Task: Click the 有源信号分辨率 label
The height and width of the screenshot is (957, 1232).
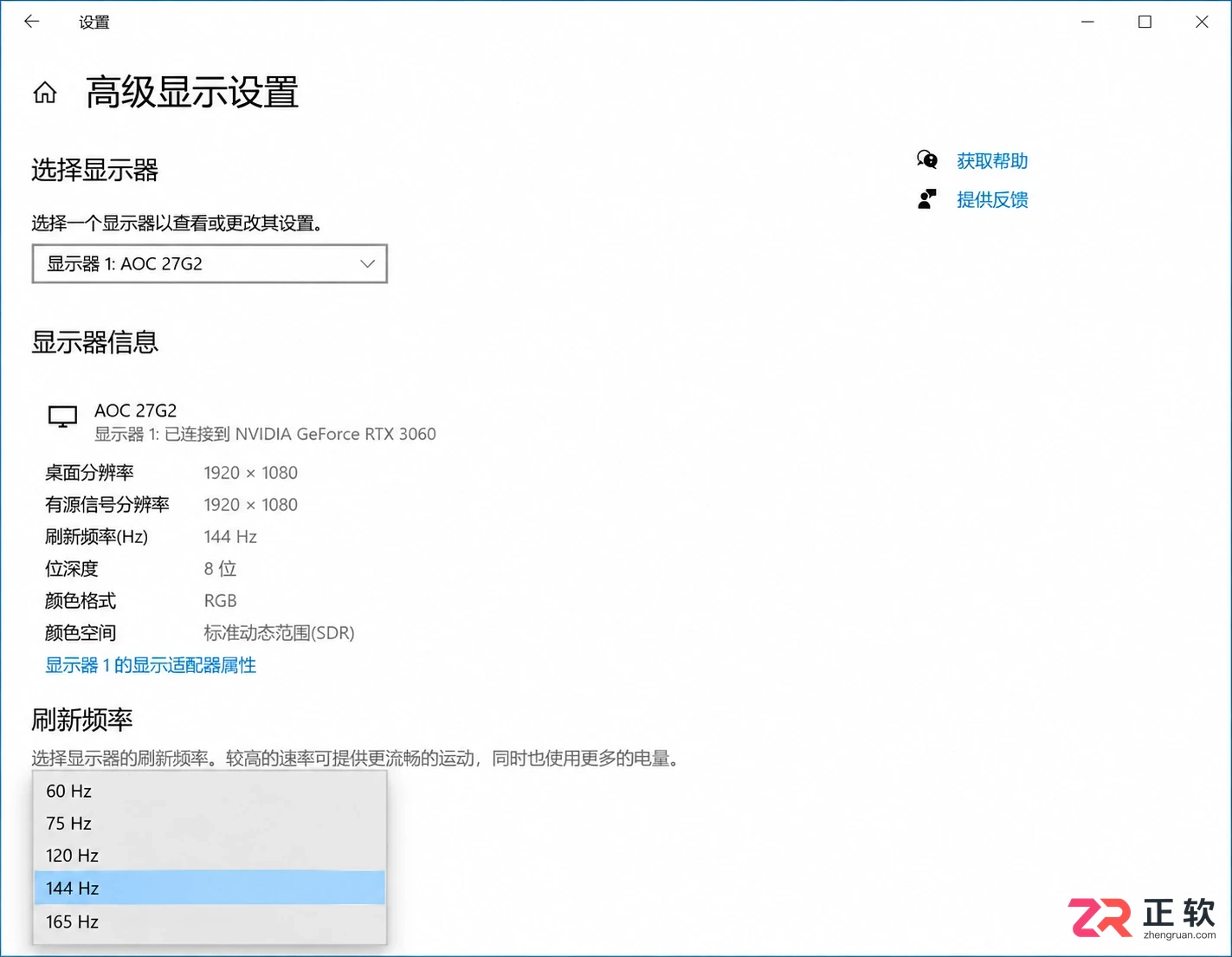Action: point(107,505)
